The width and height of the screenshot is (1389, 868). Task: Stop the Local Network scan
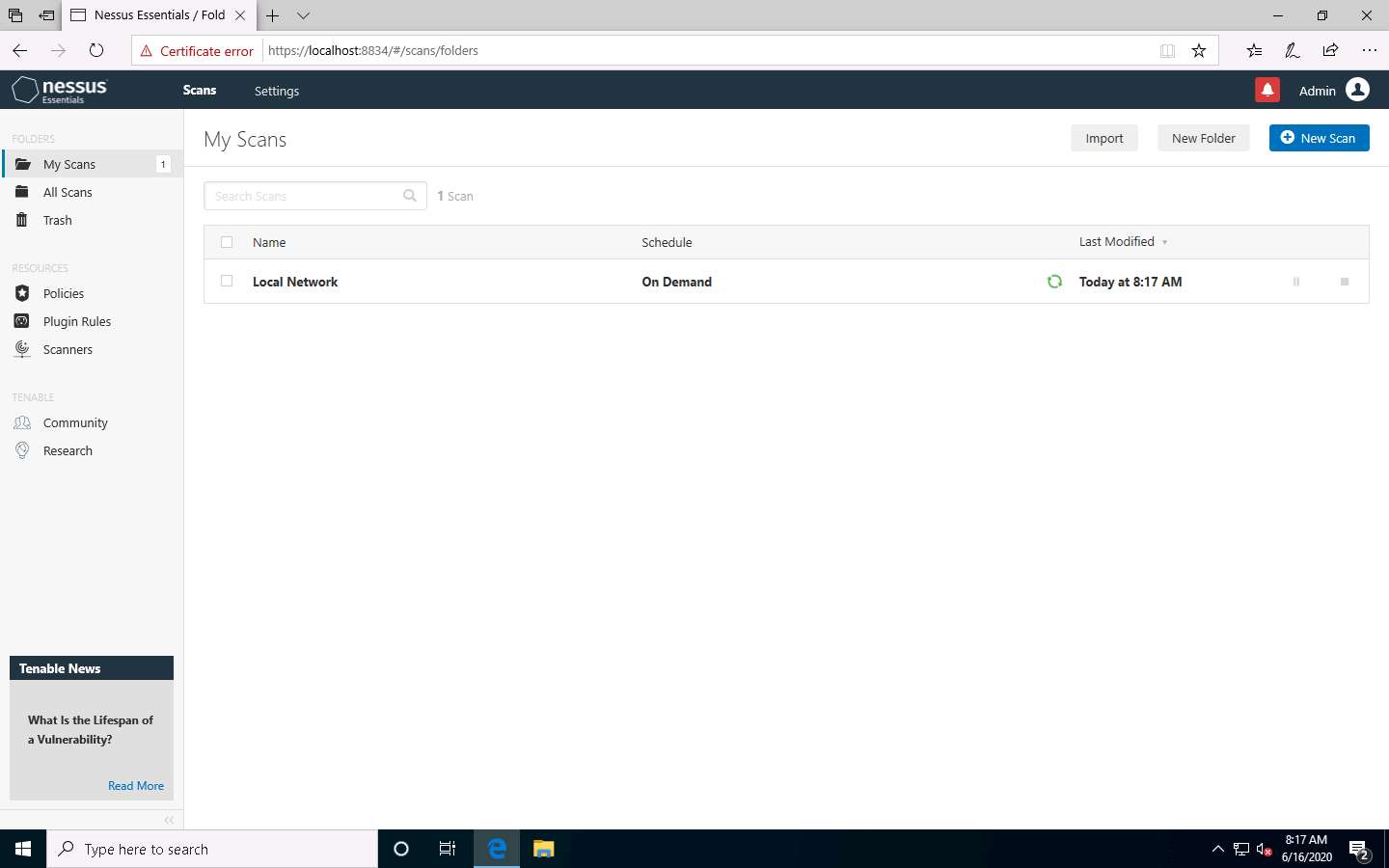point(1345,282)
